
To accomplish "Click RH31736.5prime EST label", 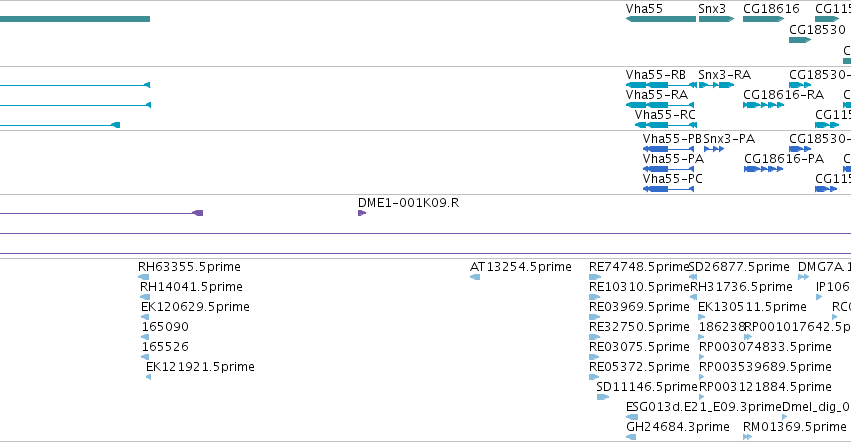I will pyautogui.click(x=741, y=287).
